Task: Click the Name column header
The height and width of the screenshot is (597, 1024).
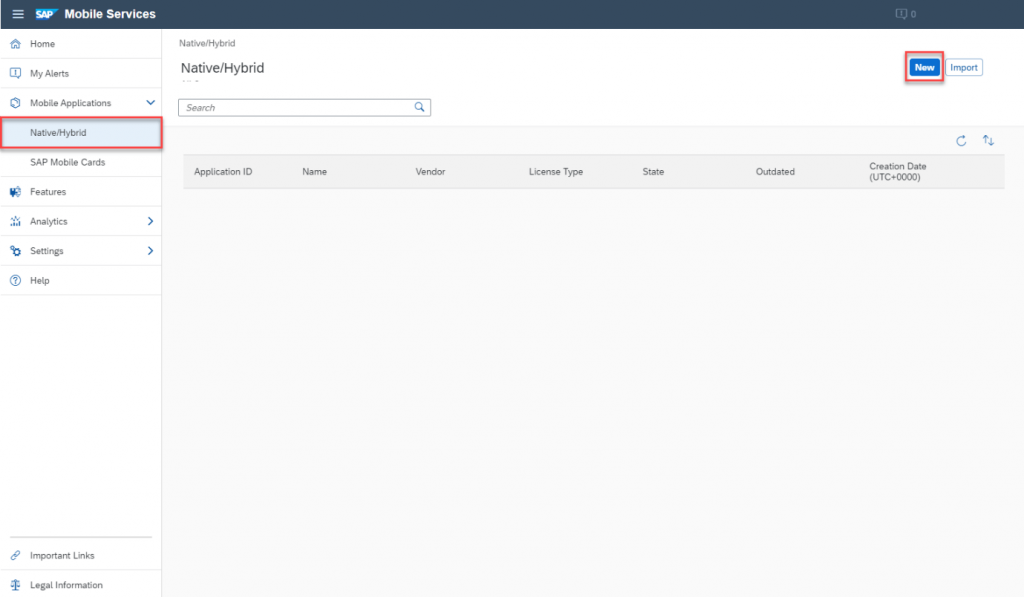Action: [314, 172]
